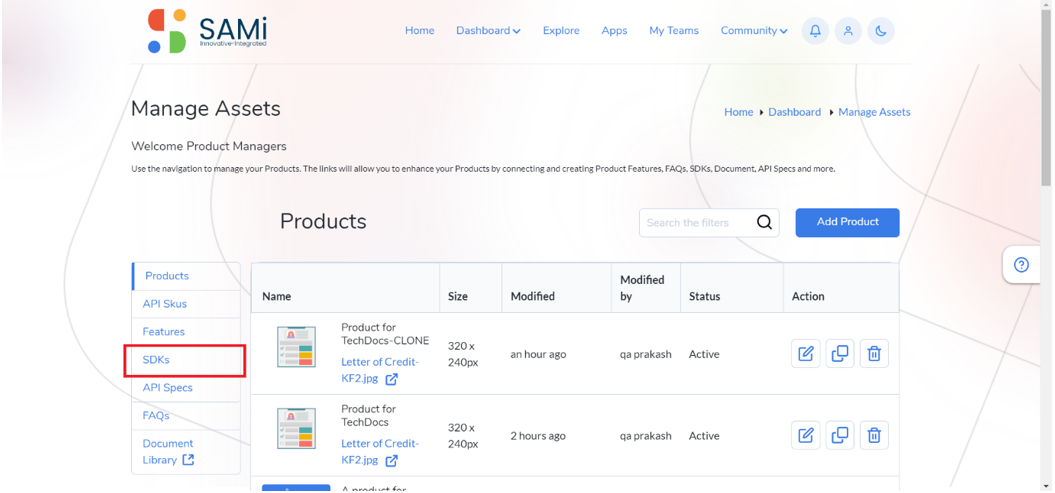Open external link icon beside first Letter of Credit-KF2.jpg
This screenshot has width=1055, height=493.
(x=392, y=379)
